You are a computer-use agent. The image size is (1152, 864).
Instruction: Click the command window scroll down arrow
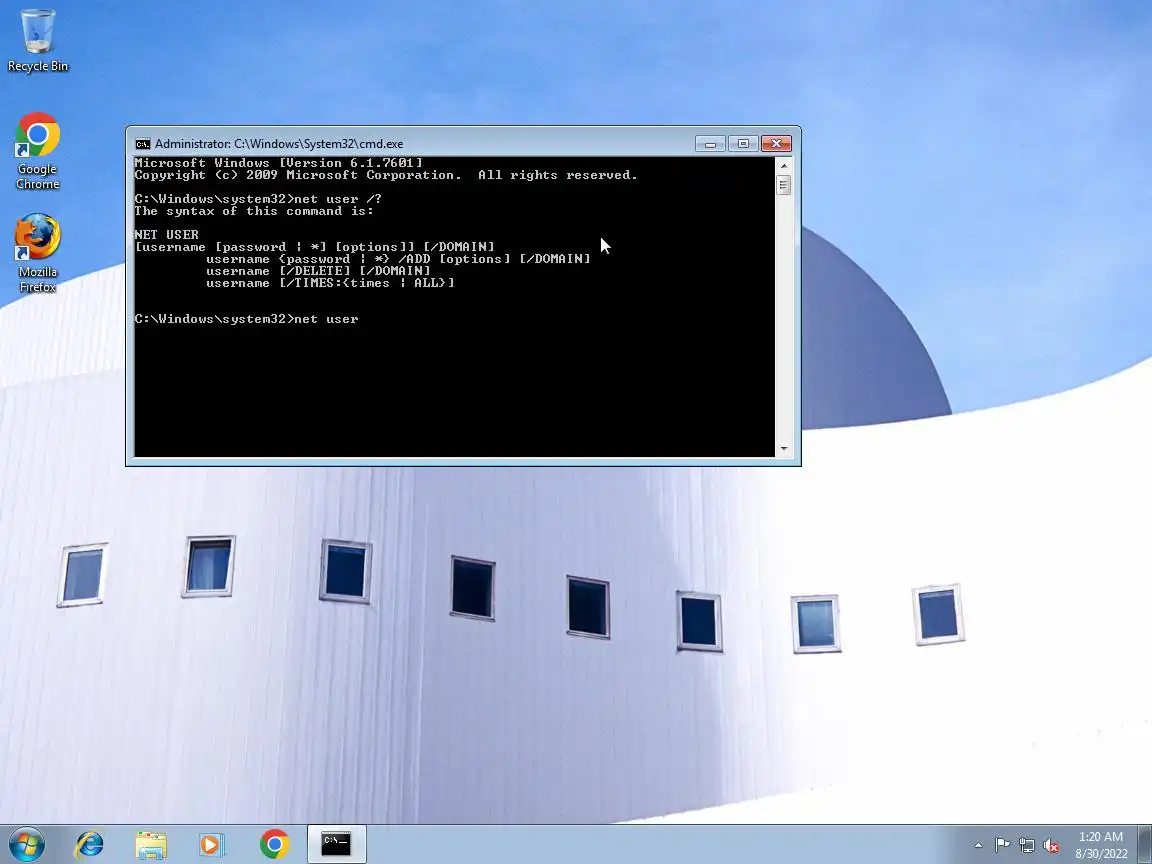point(784,448)
